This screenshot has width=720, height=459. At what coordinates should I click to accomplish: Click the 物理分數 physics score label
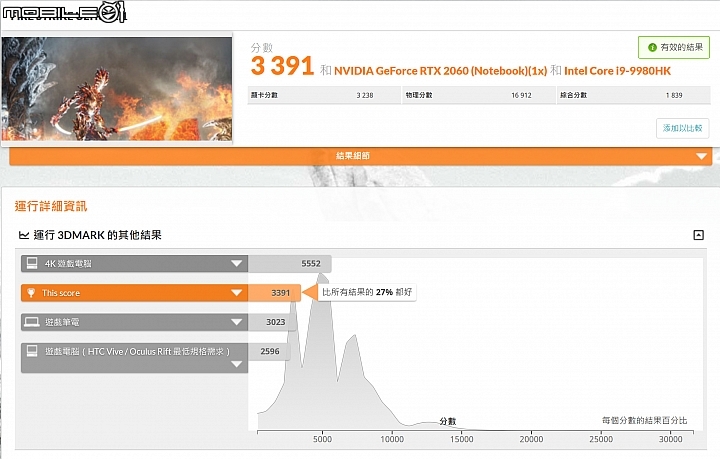point(419,95)
